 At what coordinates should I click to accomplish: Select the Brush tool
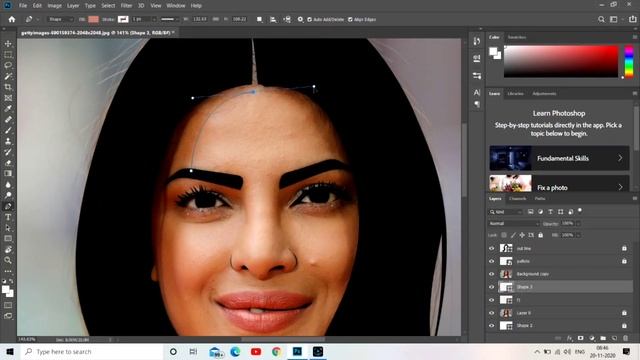(x=8, y=130)
